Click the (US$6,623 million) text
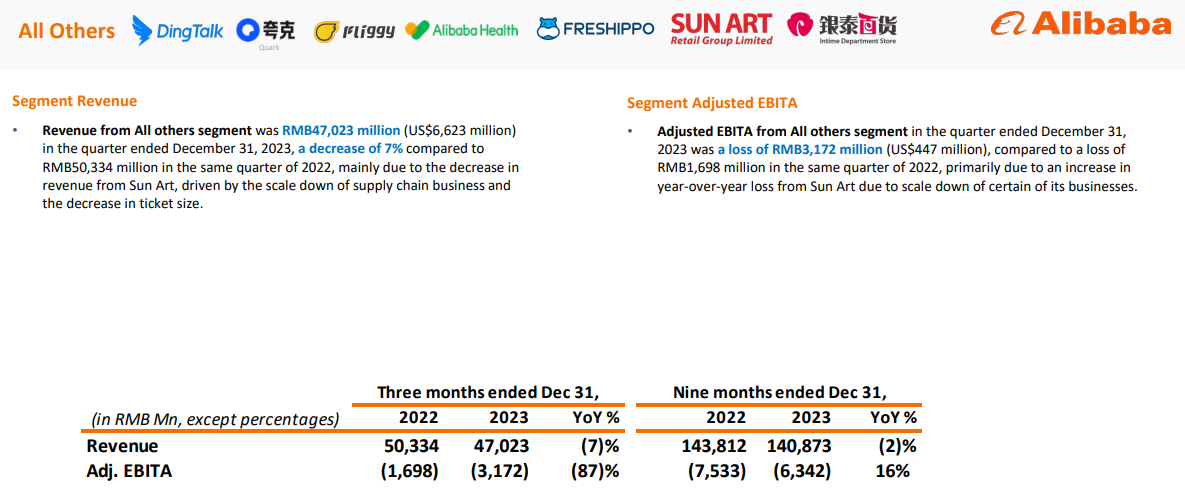 tap(460, 130)
